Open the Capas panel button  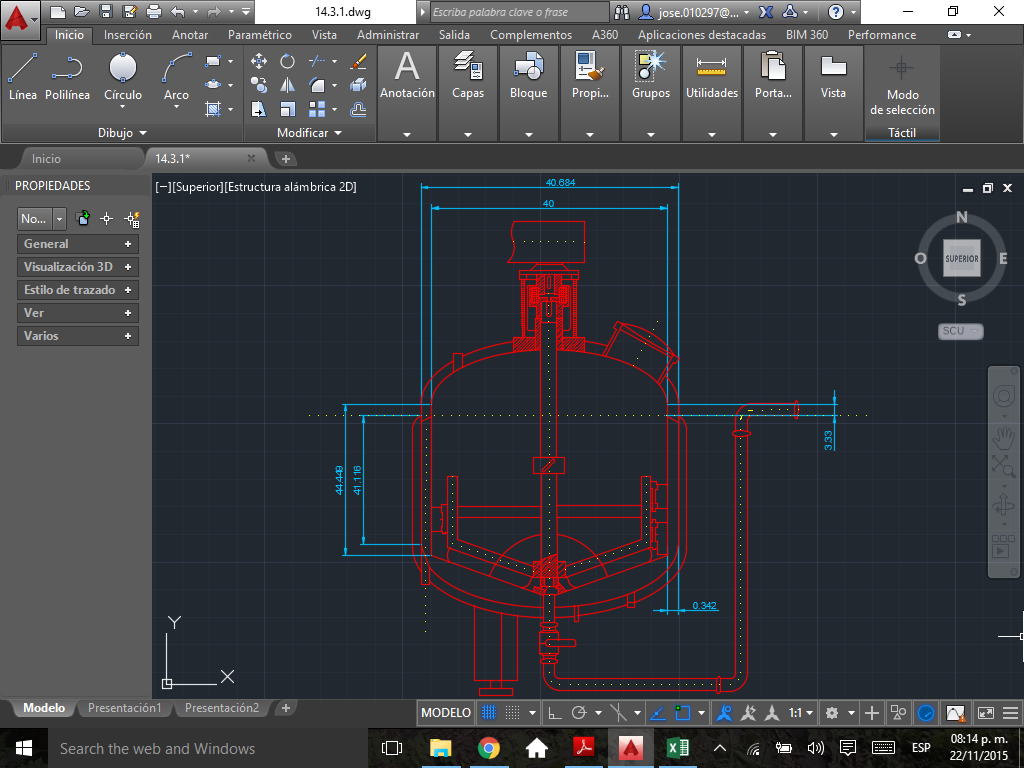468,93
